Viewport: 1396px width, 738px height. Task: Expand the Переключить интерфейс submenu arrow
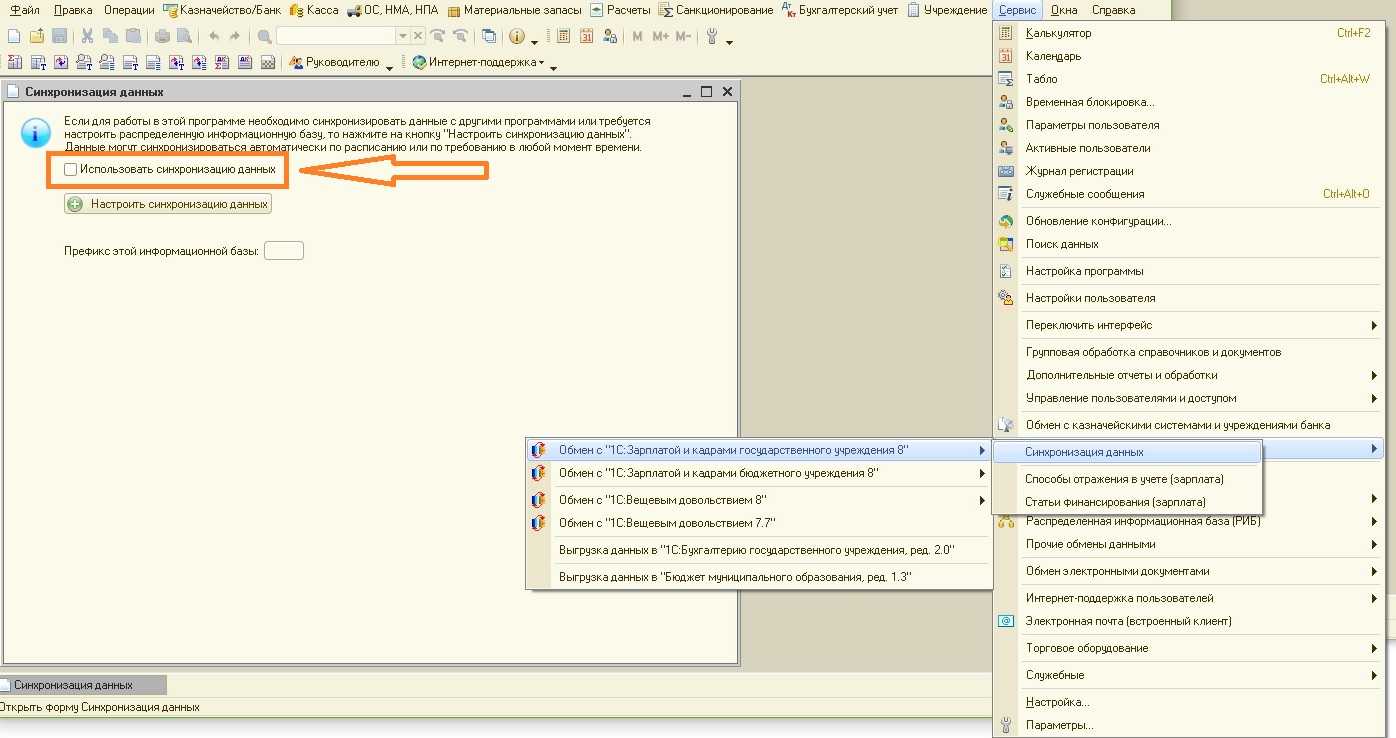pyautogui.click(x=1375, y=325)
